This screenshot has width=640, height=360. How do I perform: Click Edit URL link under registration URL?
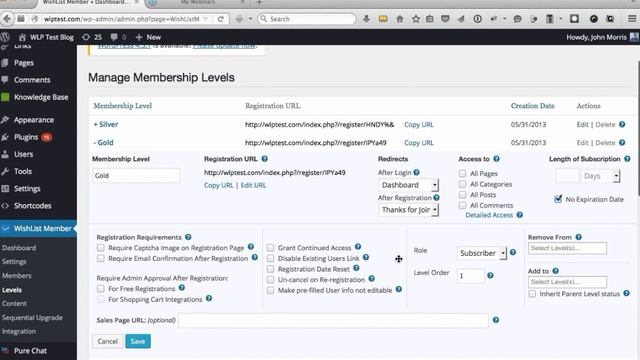(253, 185)
